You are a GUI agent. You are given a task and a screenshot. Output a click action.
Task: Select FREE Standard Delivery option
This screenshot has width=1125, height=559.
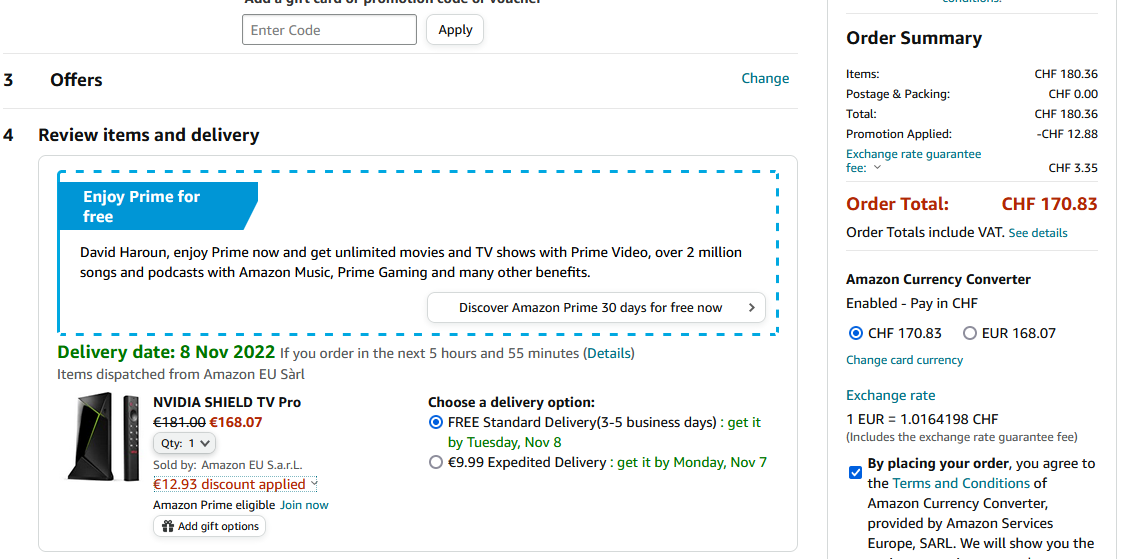[x=435, y=422]
